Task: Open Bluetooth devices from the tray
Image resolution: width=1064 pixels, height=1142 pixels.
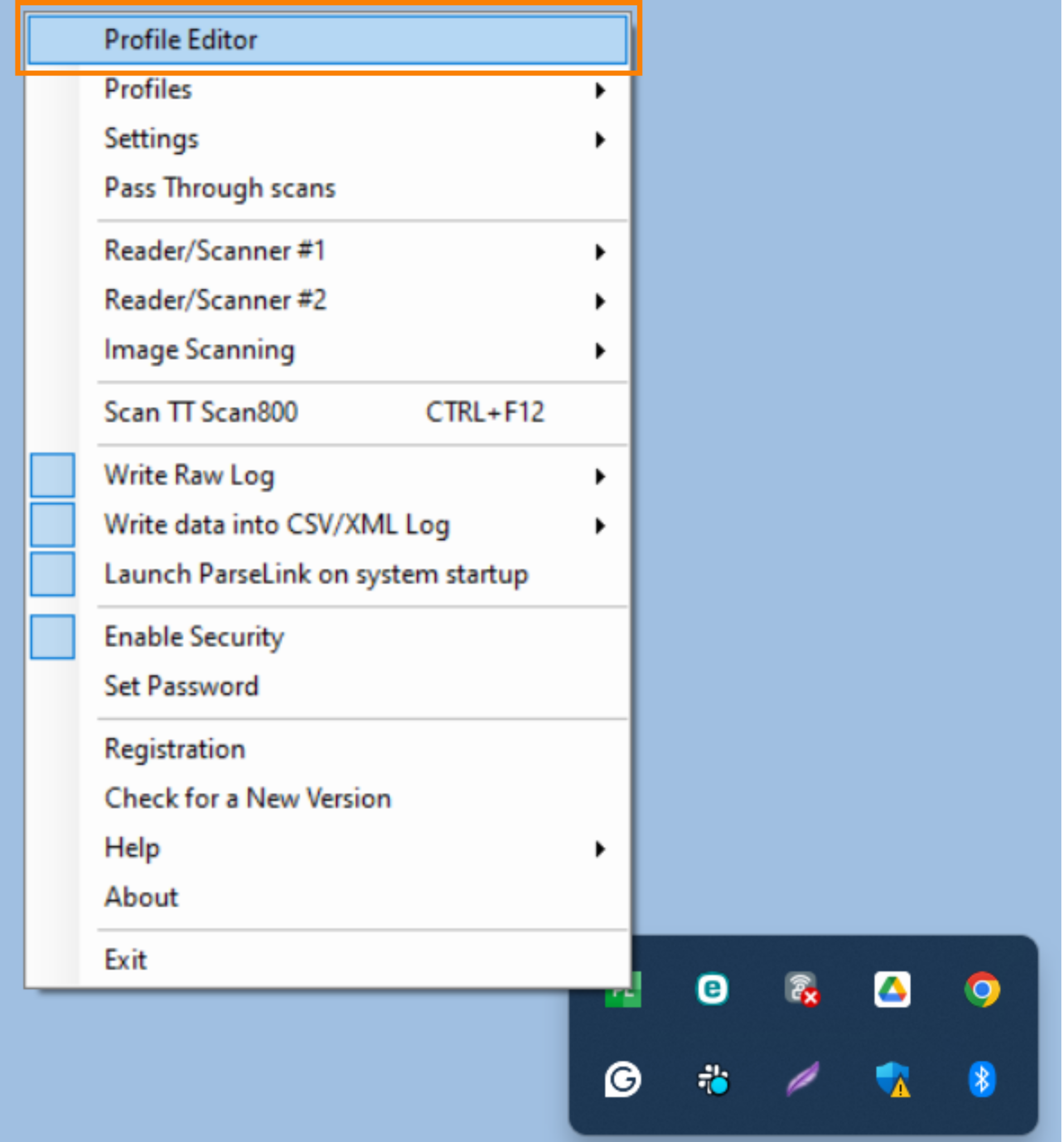Action: point(983,1079)
